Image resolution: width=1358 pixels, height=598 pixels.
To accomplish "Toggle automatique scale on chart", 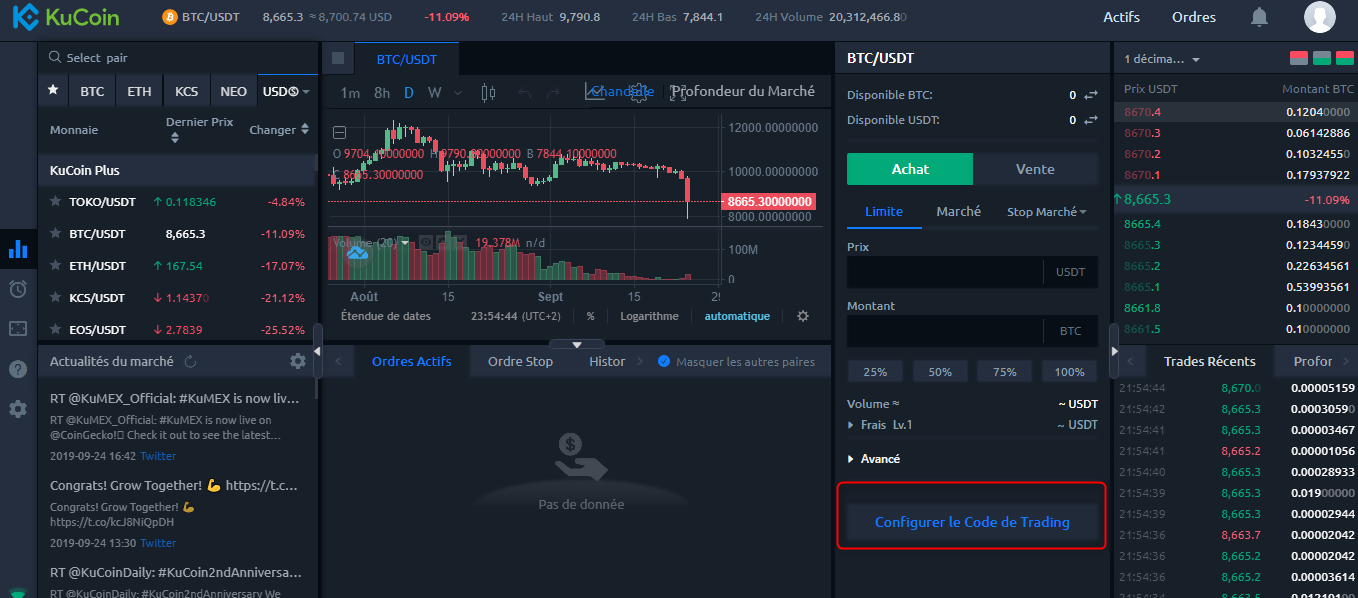I will 737,316.
